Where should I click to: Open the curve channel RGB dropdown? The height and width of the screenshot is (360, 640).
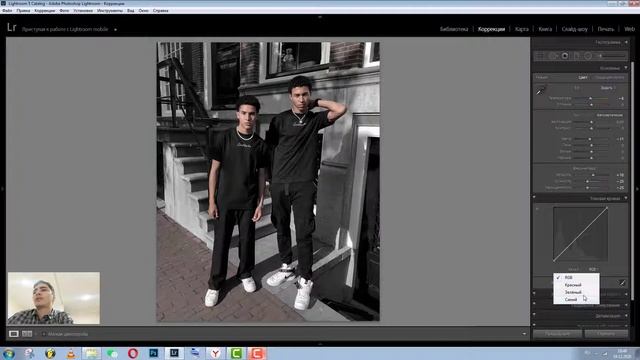click(594, 269)
